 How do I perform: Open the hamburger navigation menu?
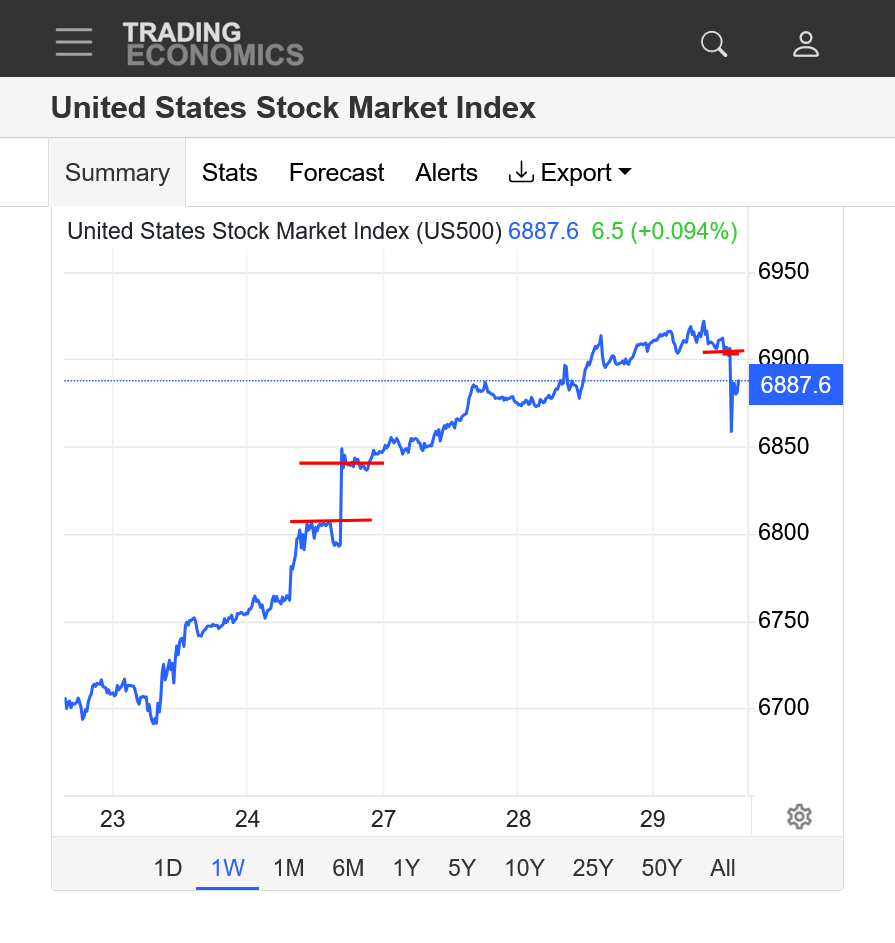(x=74, y=42)
